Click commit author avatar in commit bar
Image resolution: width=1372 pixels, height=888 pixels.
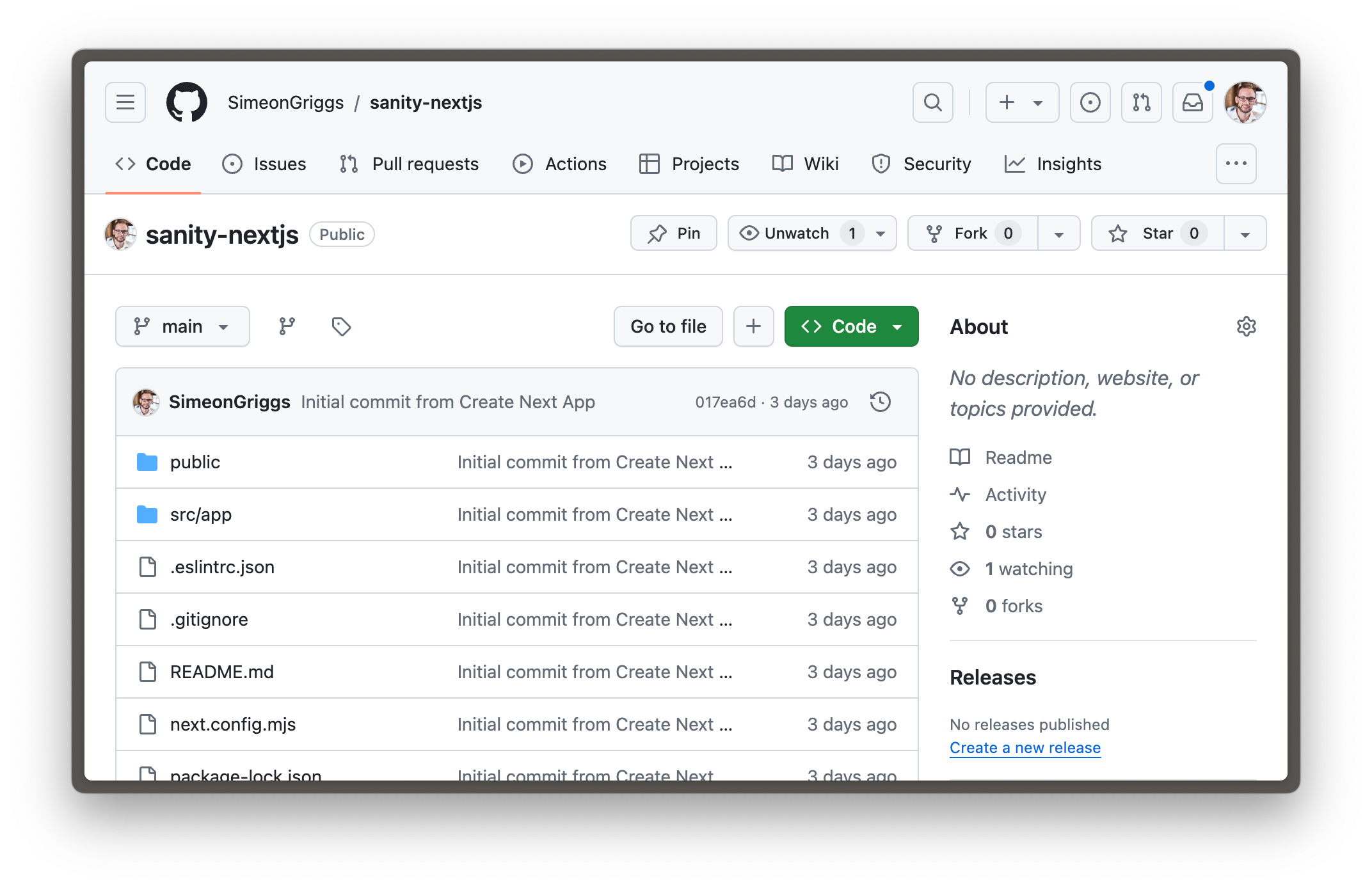(x=146, y=402)
